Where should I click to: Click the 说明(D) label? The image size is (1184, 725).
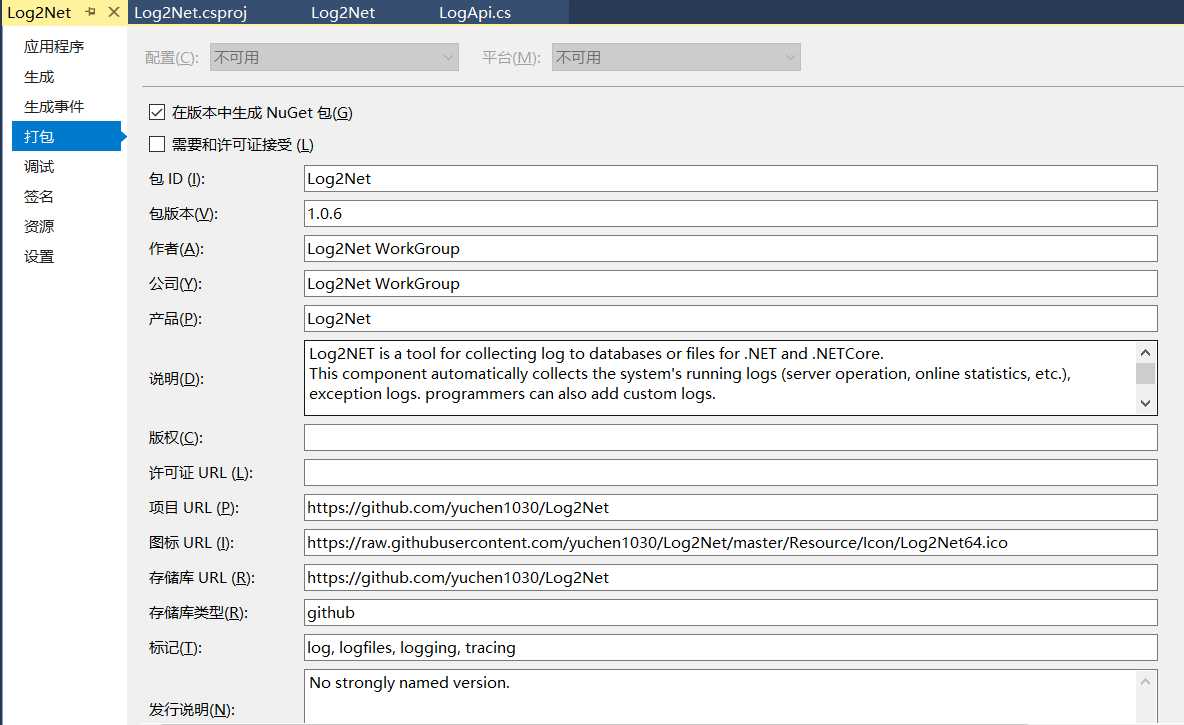pyautogui.click(x=176, y=378)
